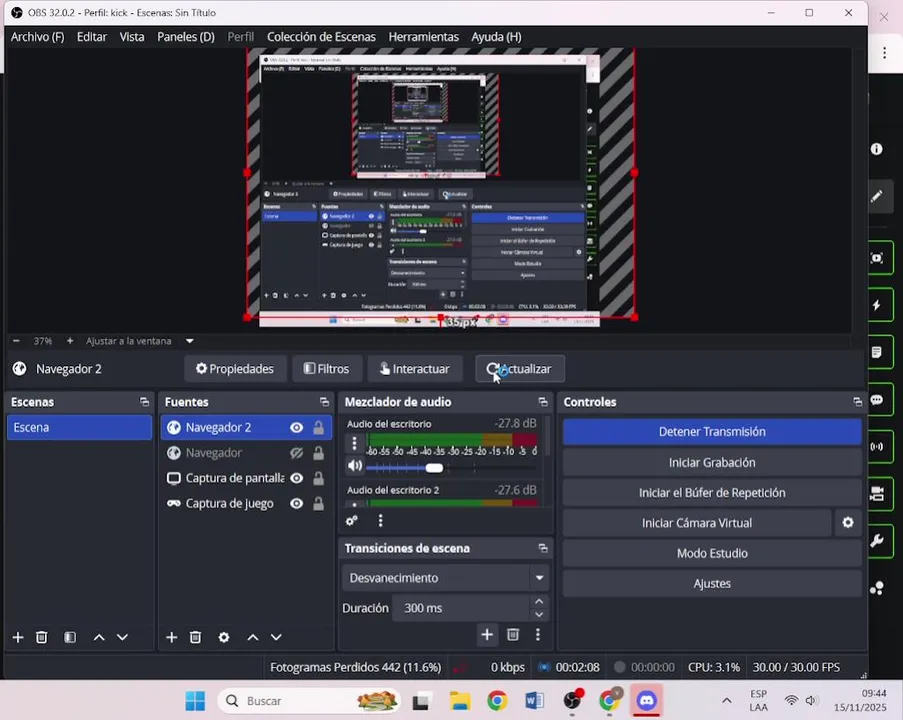Open the Herramientas menu
The height and width of the screenshot is (720, 903).
pos(423,37)
